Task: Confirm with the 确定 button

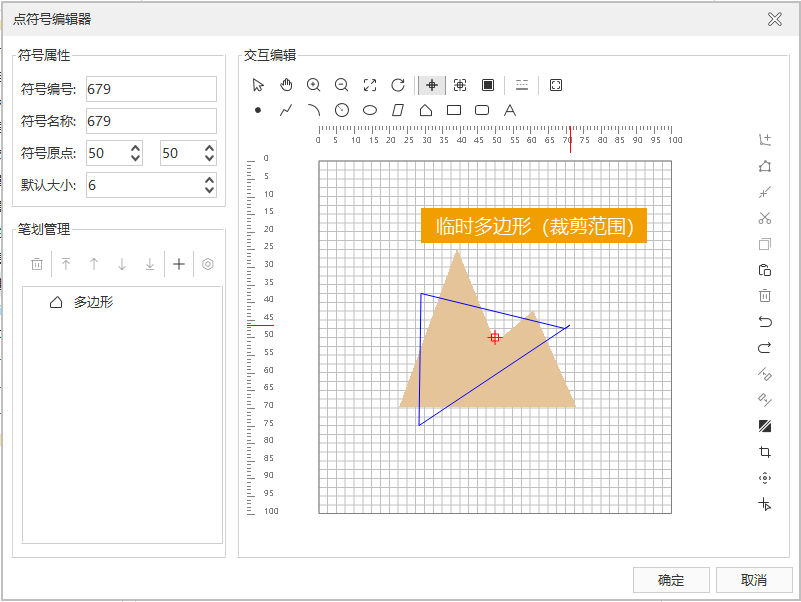Action: (671, 580)
